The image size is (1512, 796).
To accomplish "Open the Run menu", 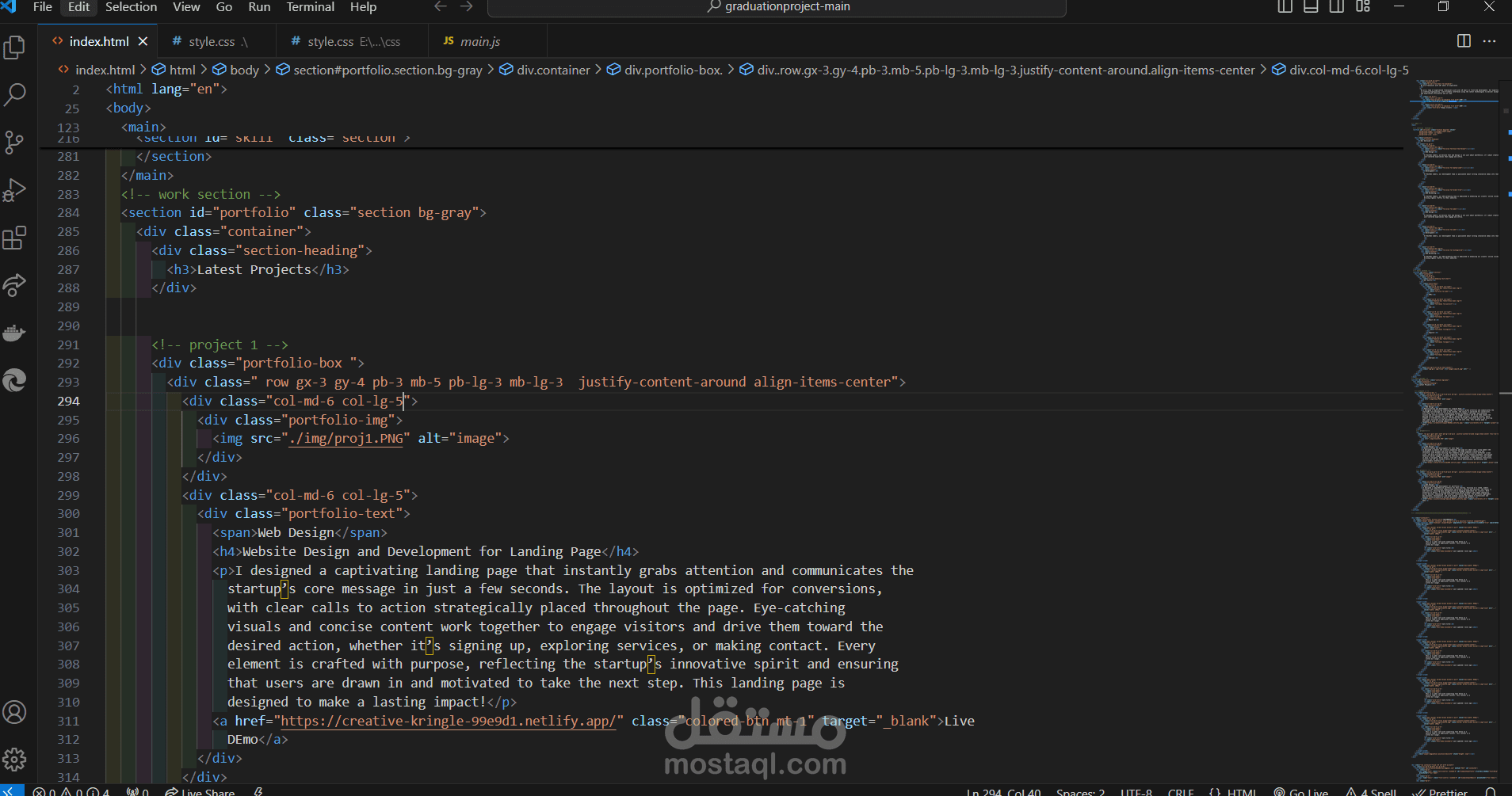I will 259,7.
